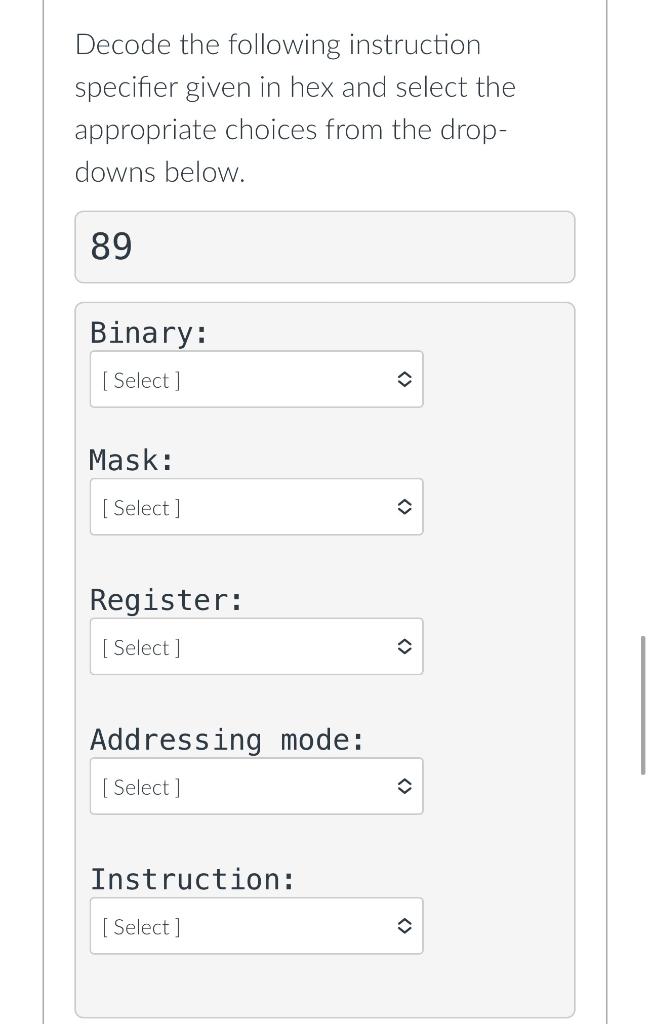Click the Binary label

[x=148, y=332]
